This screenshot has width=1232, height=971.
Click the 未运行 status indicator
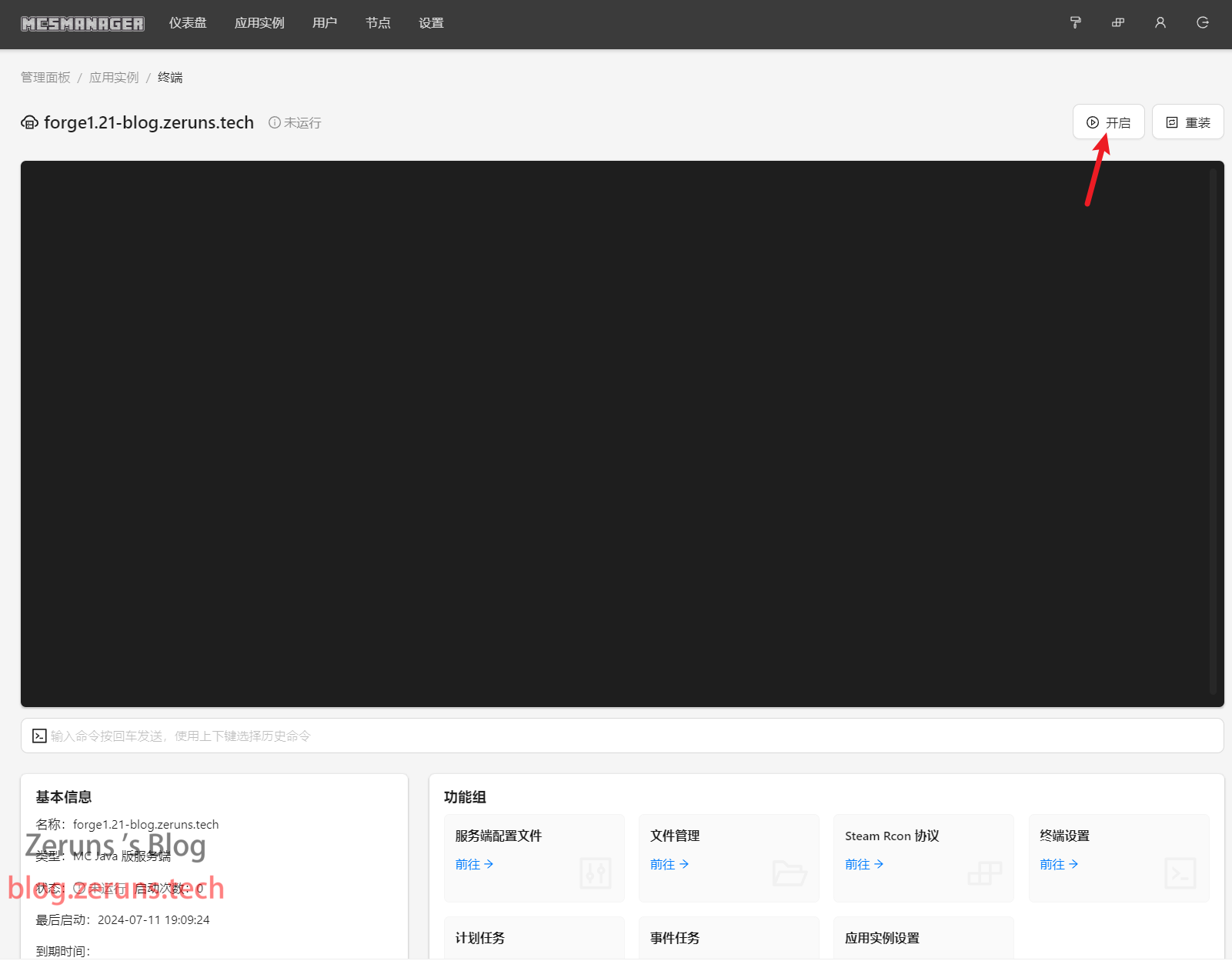(295, 123)
